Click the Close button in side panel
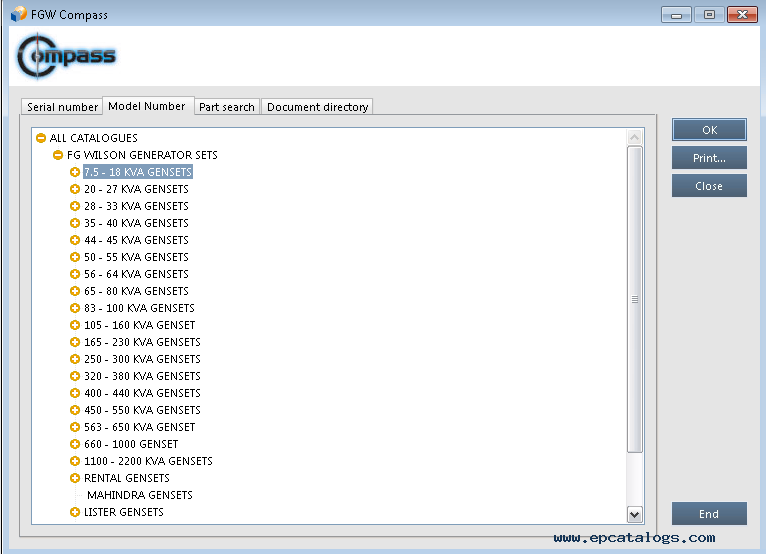The width and height of the screenshot is (766, 554). pos(709,186)
